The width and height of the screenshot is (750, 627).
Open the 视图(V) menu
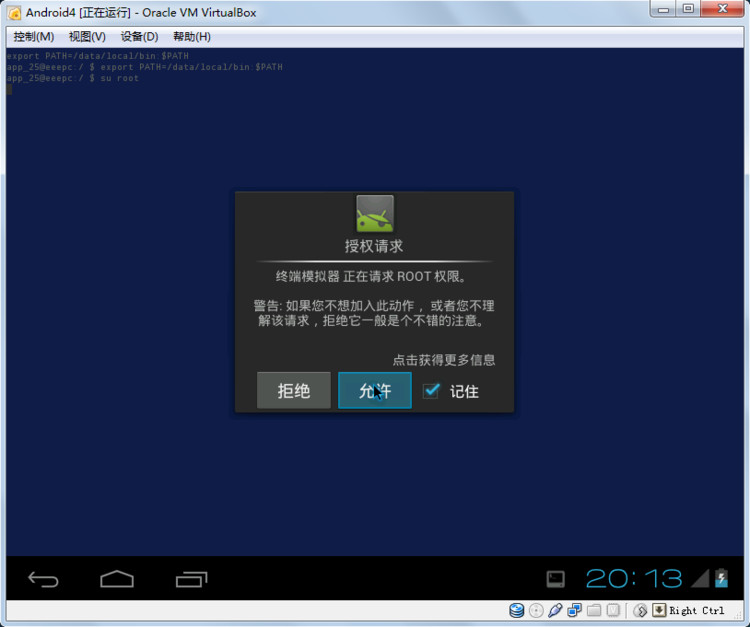(x=87, y=37)
